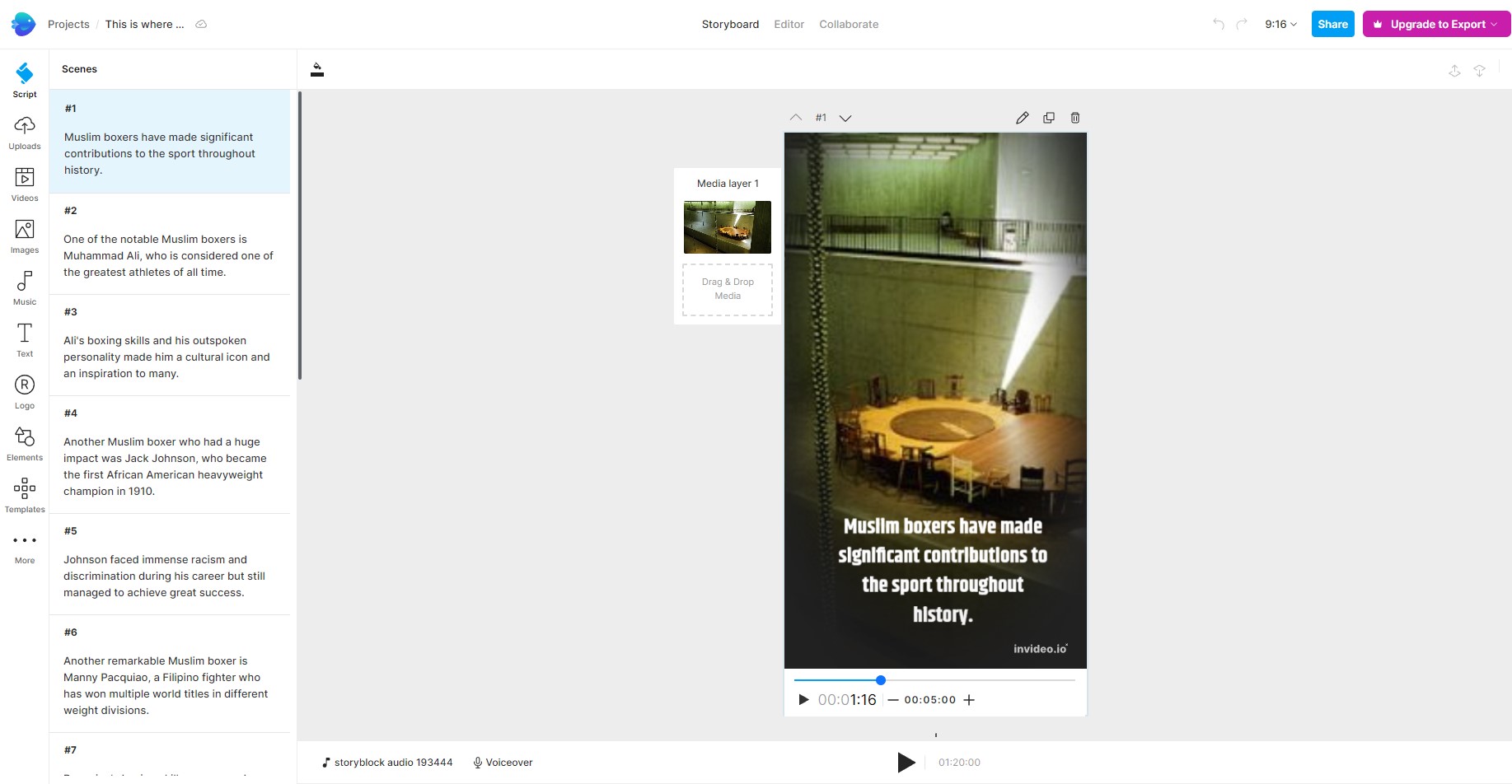Switch to the Editor tab
1512x784 pixels.
pos(789,25)
